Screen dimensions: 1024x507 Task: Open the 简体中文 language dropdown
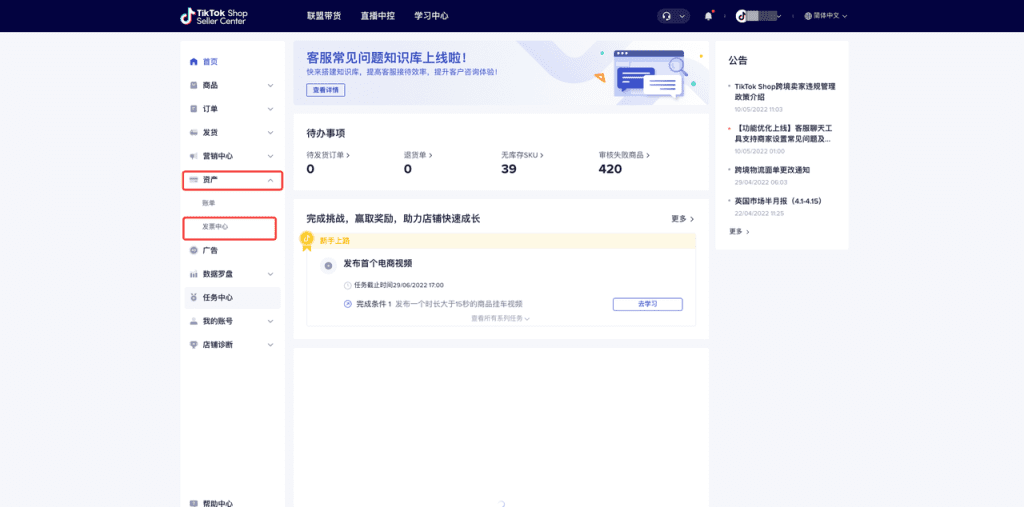coord(825,16)
